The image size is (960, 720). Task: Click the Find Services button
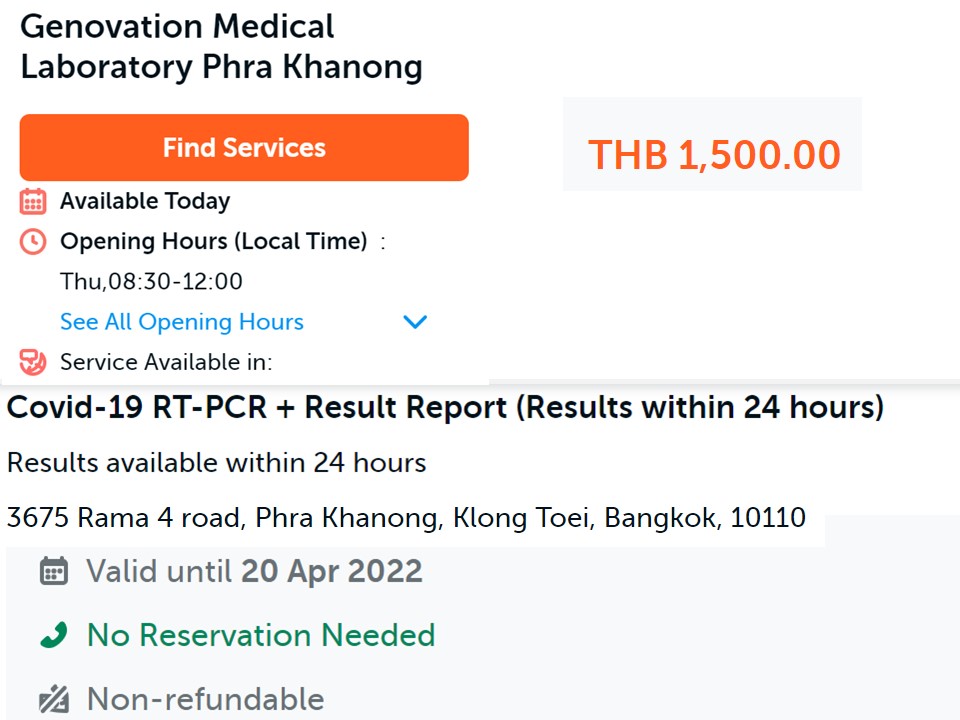pos(243,147)
